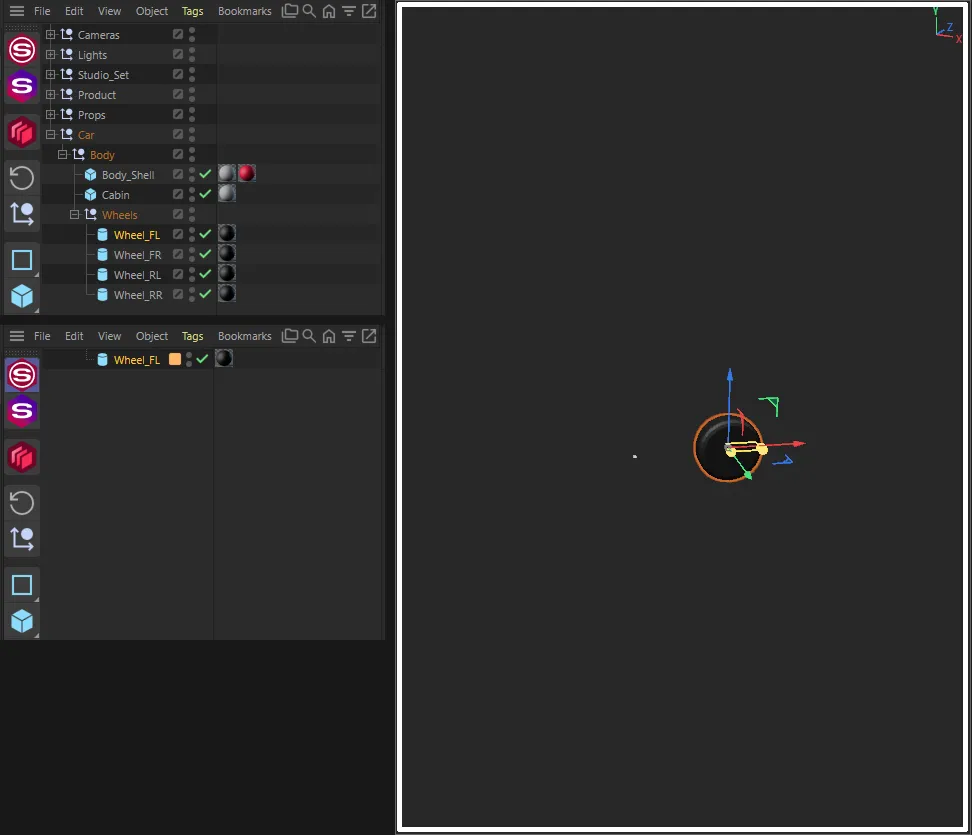Toggle layer box for Cameras row
Screen dimensions: 972x835
click(x=178, y=34)
